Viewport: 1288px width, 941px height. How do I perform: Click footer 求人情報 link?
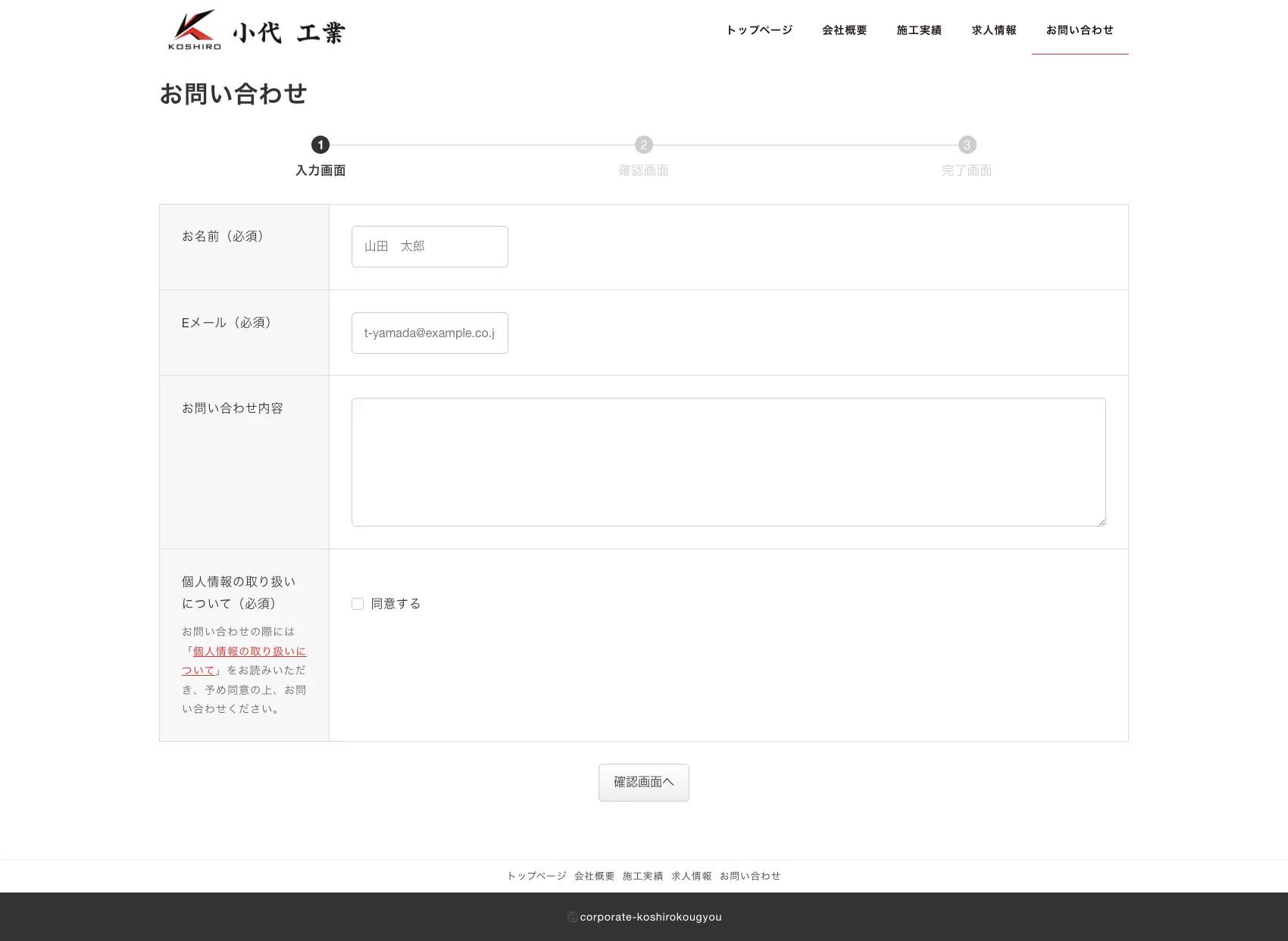click(691, 876)
